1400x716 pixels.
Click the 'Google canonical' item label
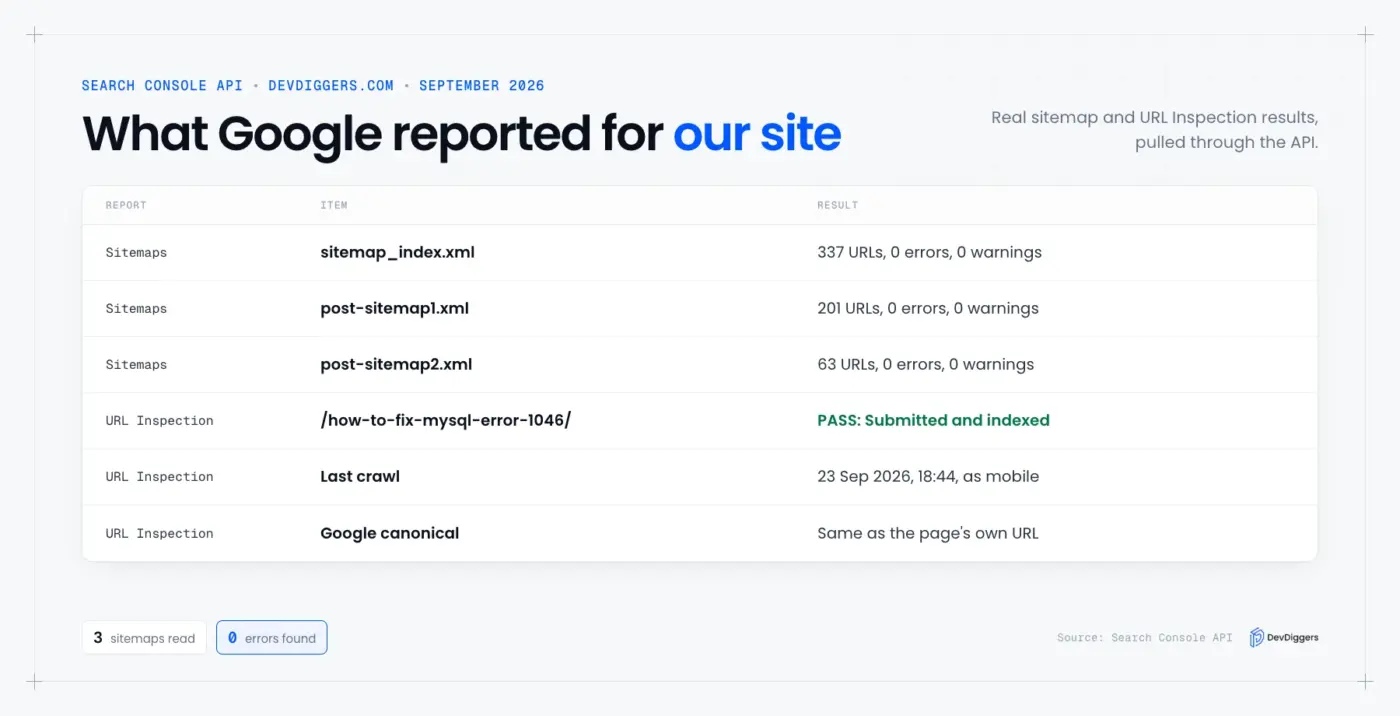coord(389,533)
